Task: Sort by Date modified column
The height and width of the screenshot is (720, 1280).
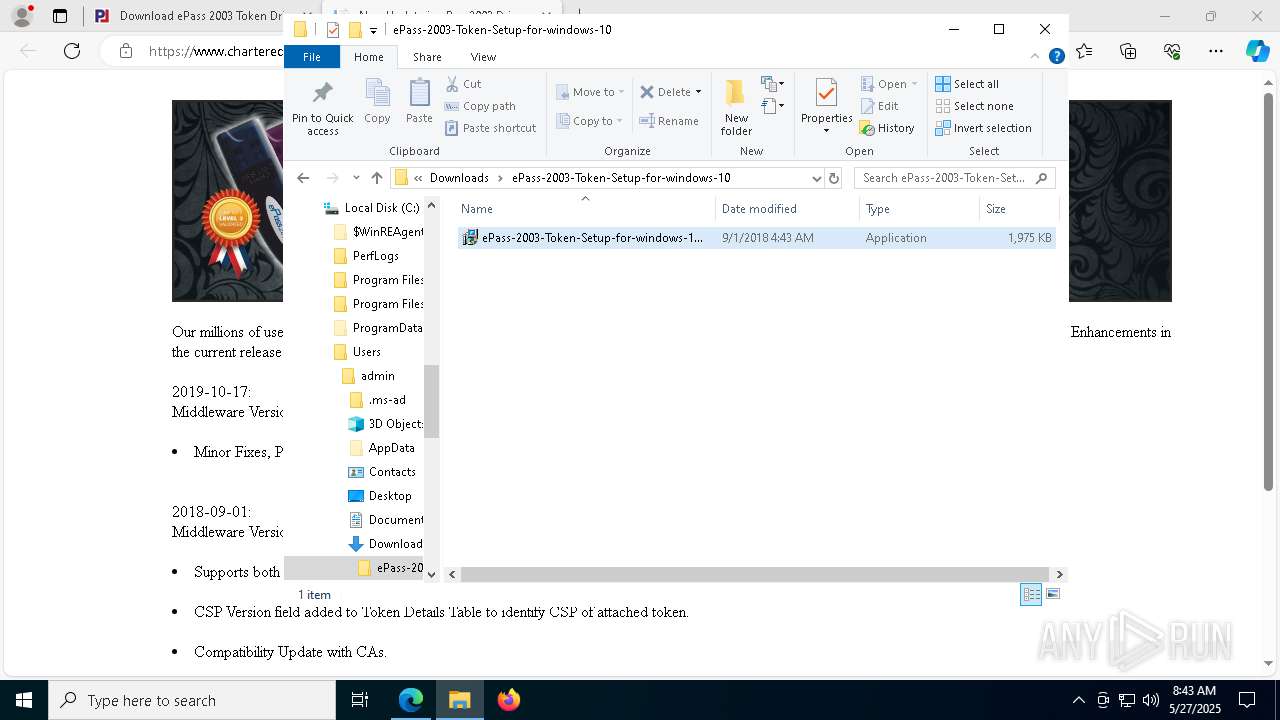Action: click(787, 209)
